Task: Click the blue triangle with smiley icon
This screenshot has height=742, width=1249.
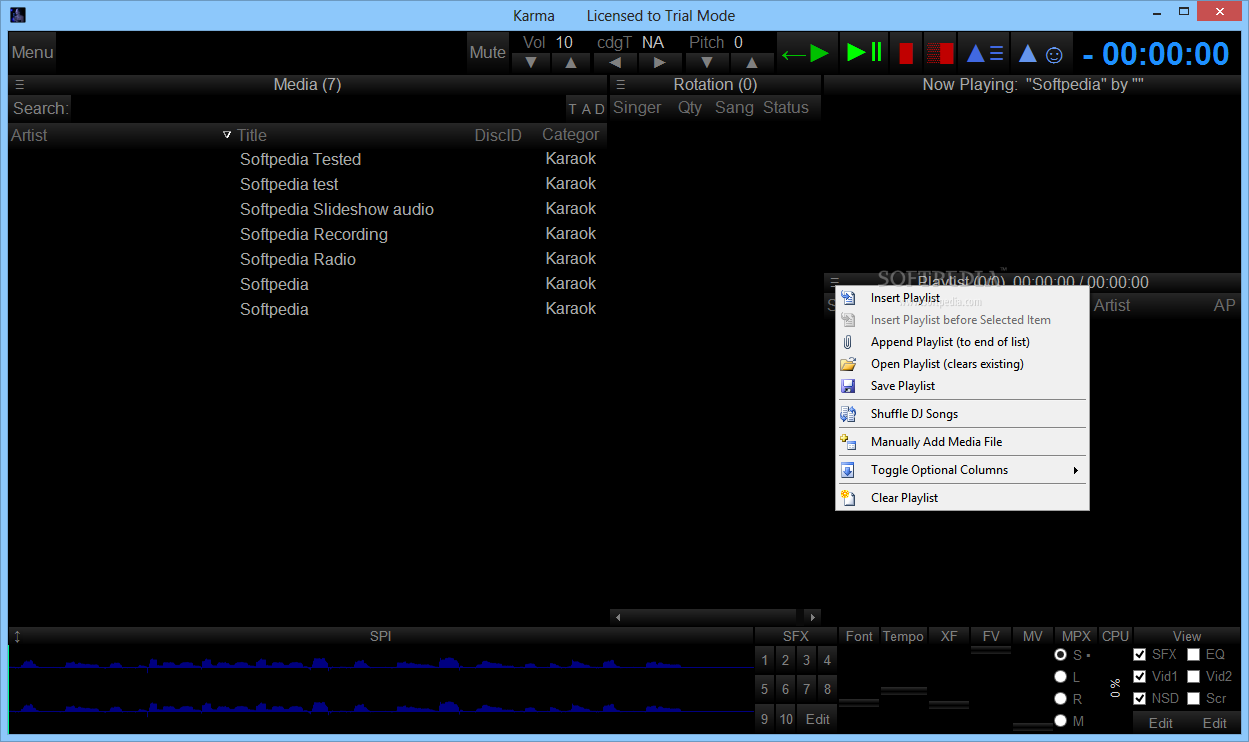Action: pos(1040,53)
